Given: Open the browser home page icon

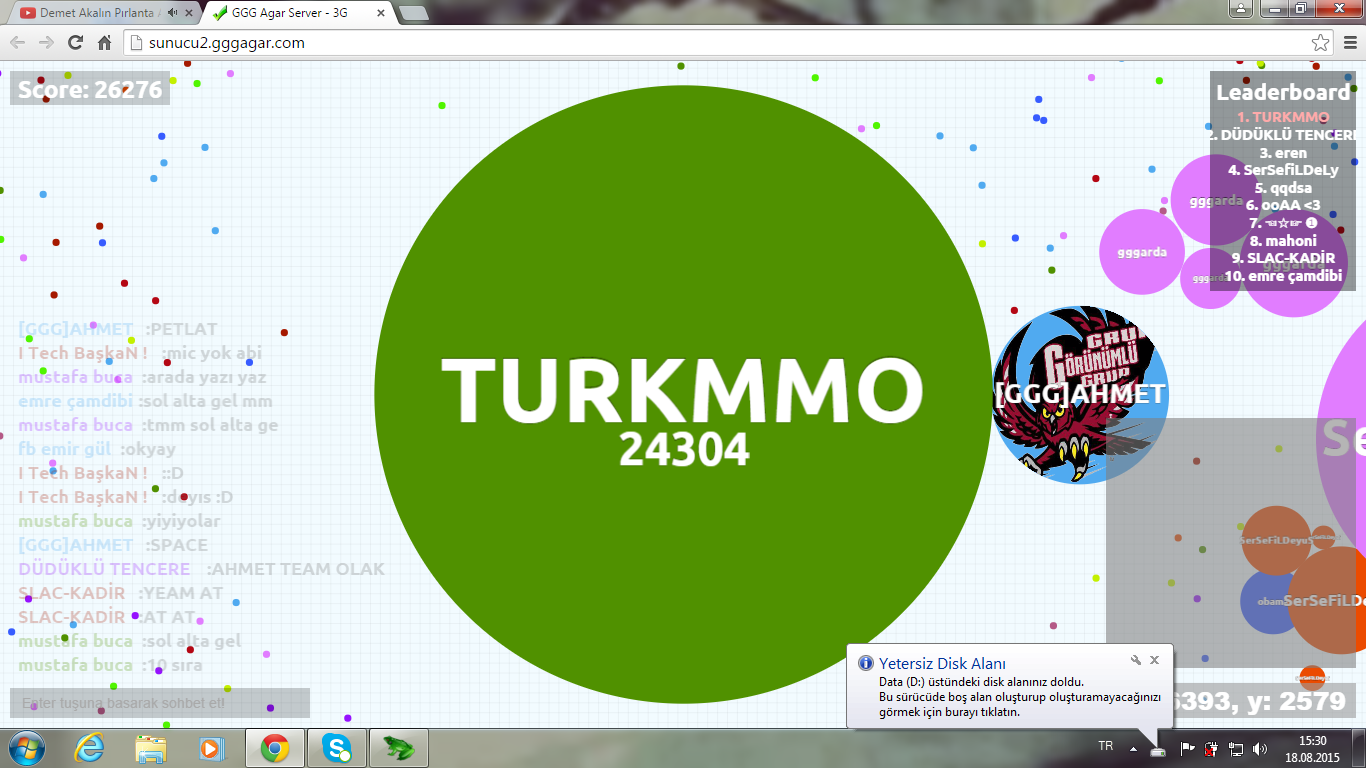Looking at the screenshot, I should (104, 43).
